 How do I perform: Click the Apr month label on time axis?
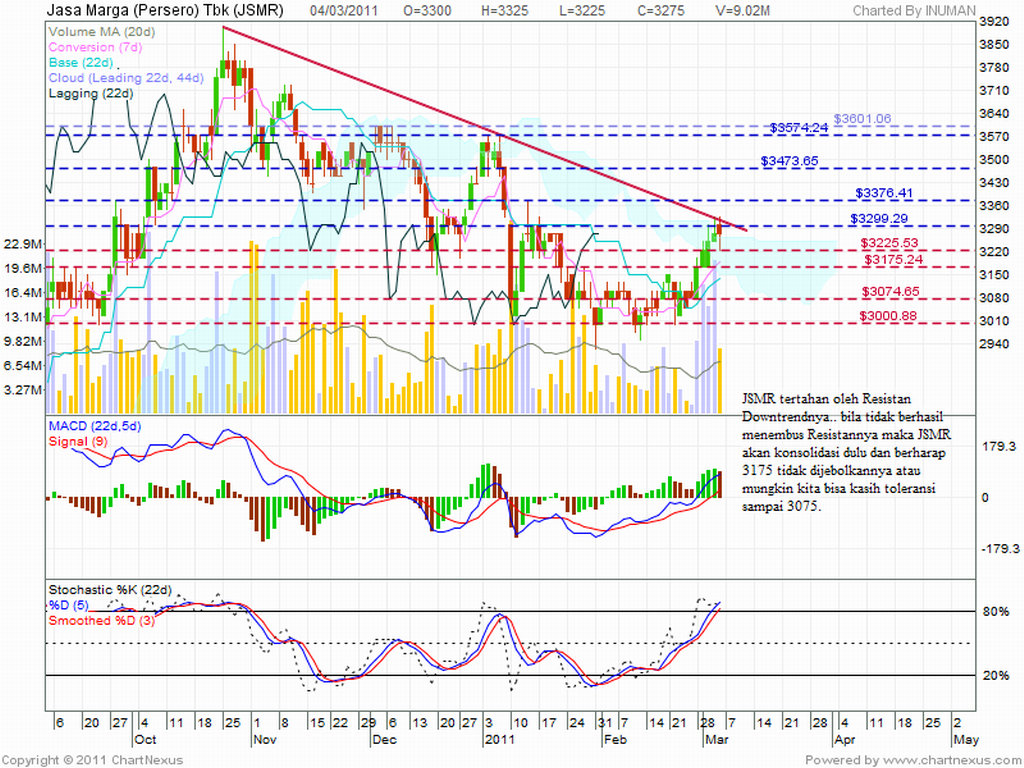coord(845,739)
